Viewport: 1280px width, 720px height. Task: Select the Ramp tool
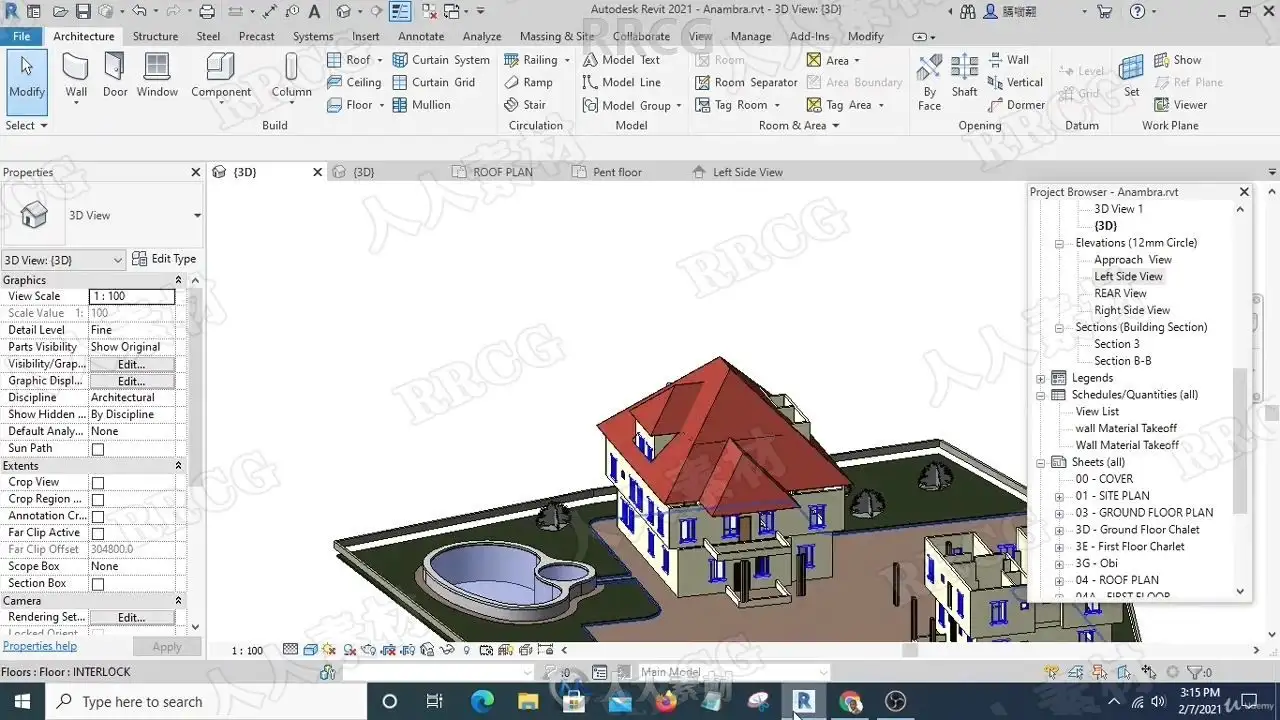[x=528, y=82]
